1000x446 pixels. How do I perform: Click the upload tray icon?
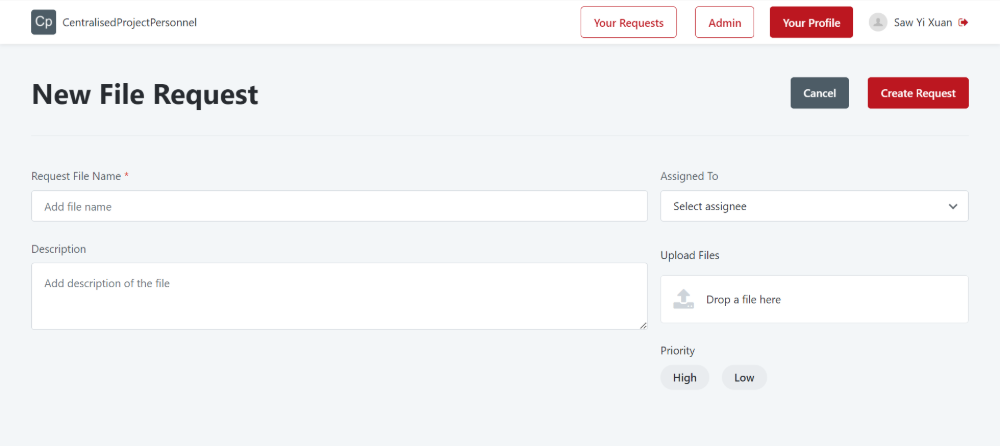pos(684,299)
